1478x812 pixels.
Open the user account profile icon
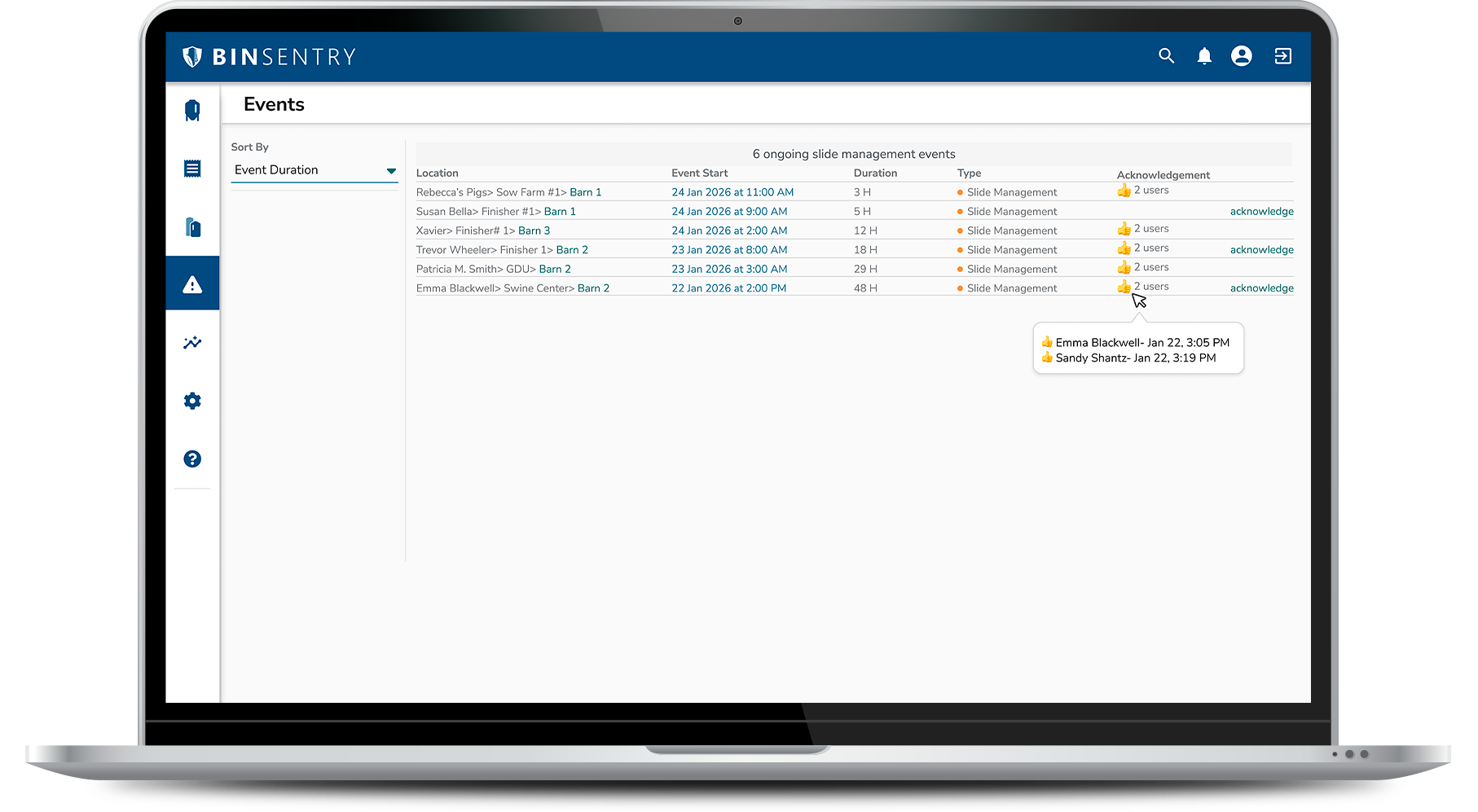pos(1241,56)
